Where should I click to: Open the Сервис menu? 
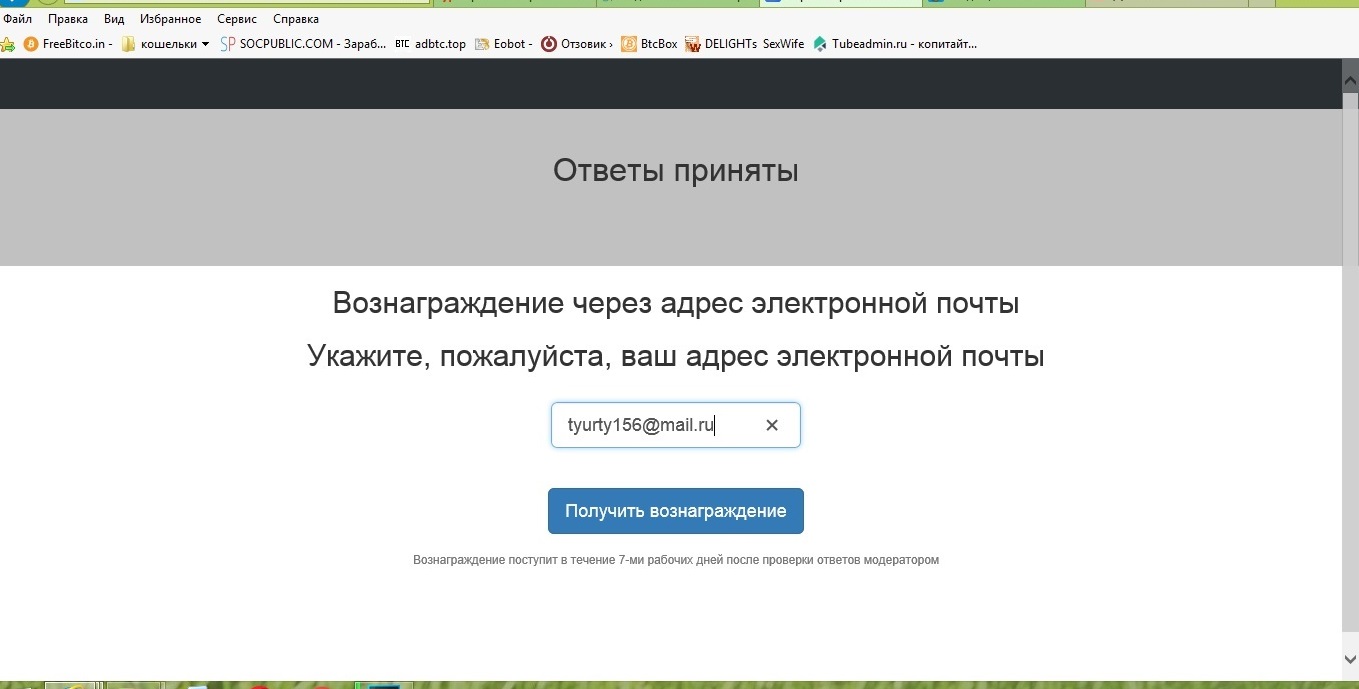tap(237, 19)
